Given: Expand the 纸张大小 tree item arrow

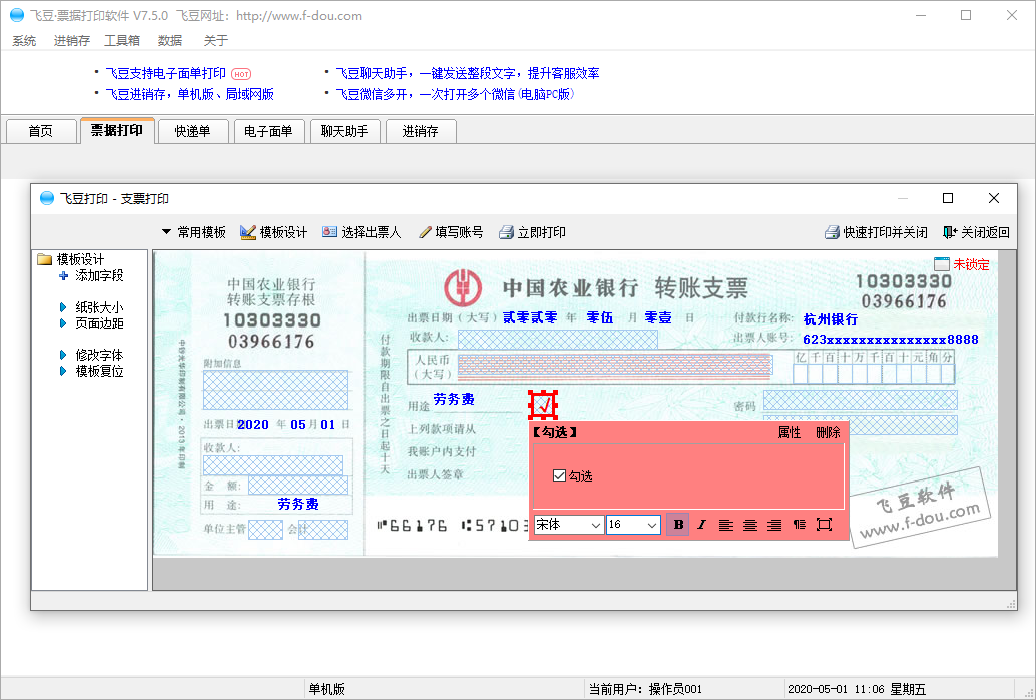Looking at the screenshot, I should [63, 307].
